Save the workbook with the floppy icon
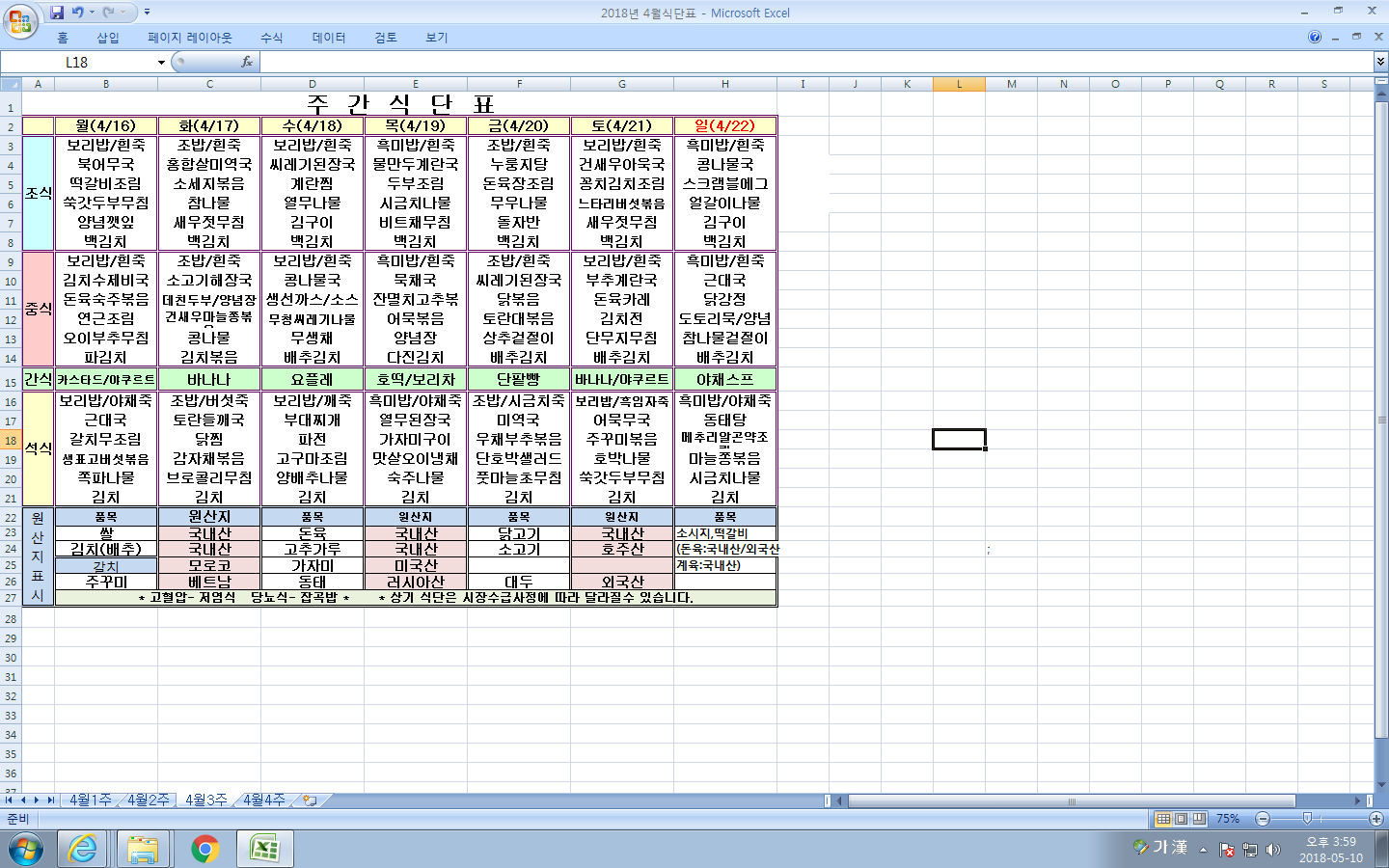This screenshot has height=868, width=1389. tap(57, 13)
